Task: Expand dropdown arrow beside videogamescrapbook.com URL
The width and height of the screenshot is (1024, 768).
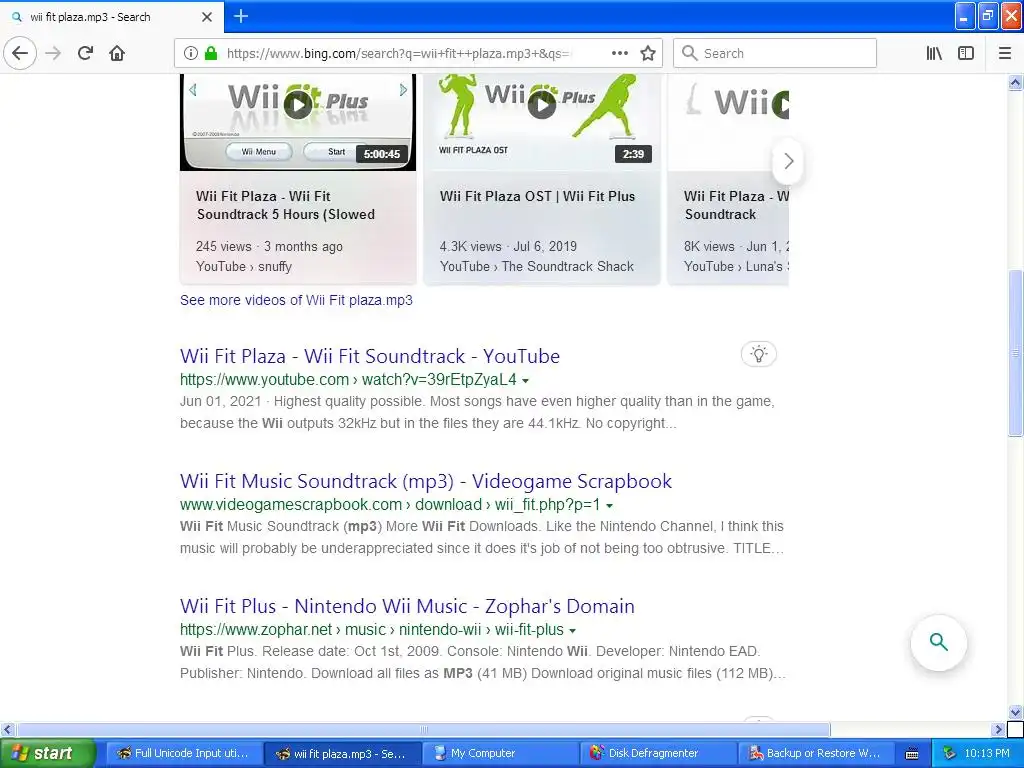Action: pos(609,505)
